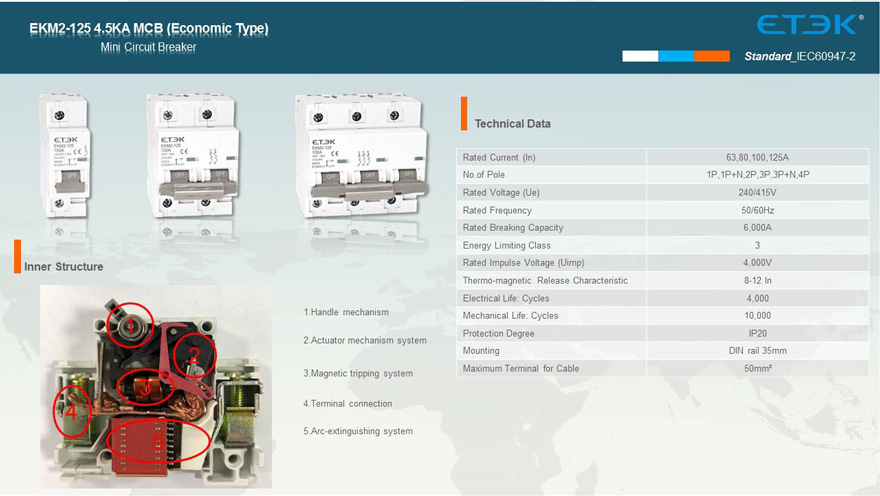Select the Protection Degree label cell

(552, 333)
